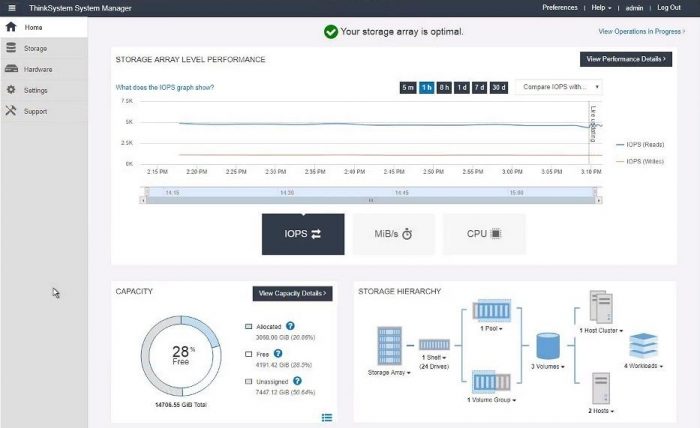Screen dimensions: 700x428
Task: Select the 30d time range toggle
Action: pyautogui.click(x=499, y=88)
